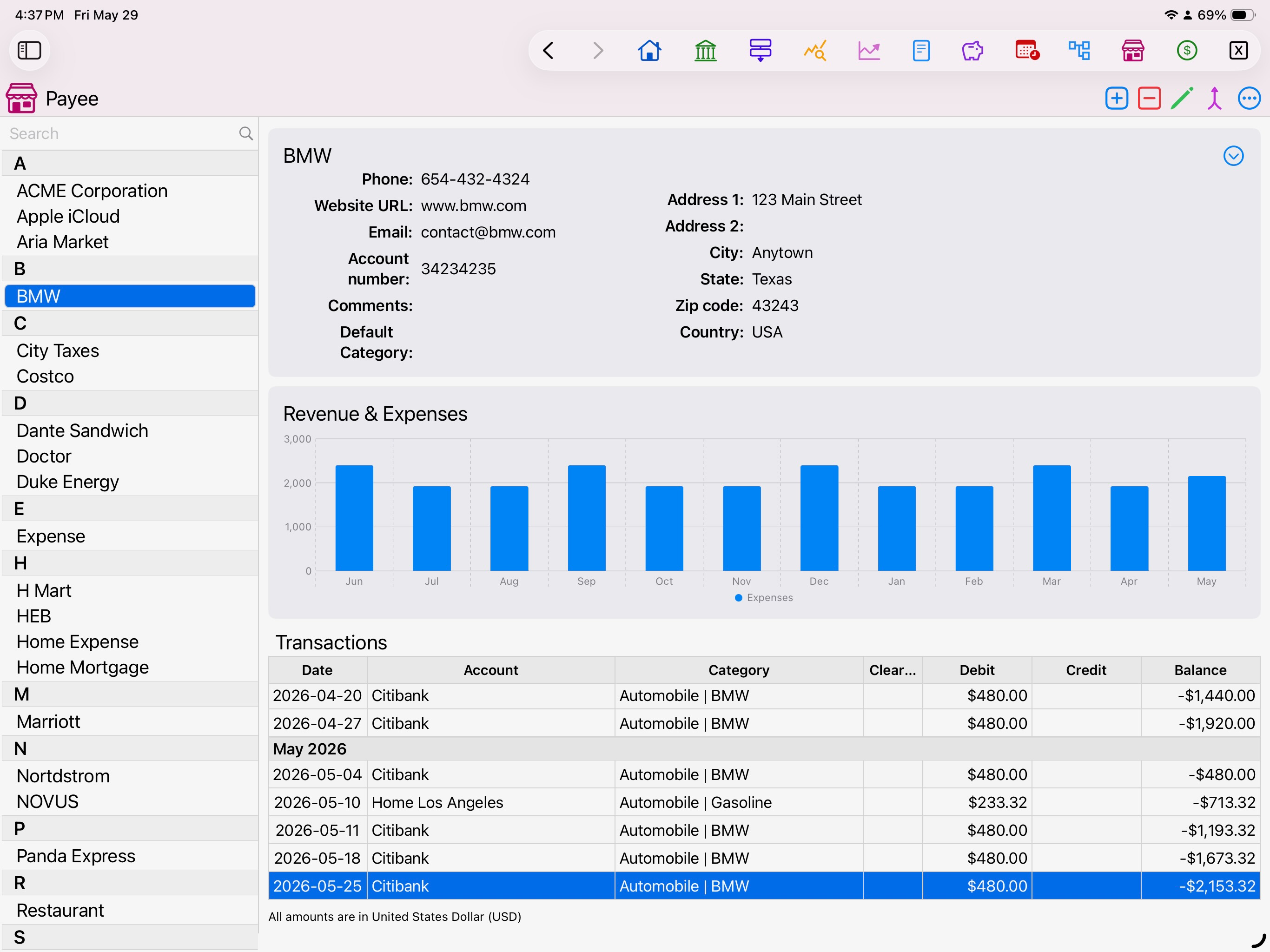Open the category hierarchy tree icon
Viewport: 1270px width, 952px height.
1079,51
